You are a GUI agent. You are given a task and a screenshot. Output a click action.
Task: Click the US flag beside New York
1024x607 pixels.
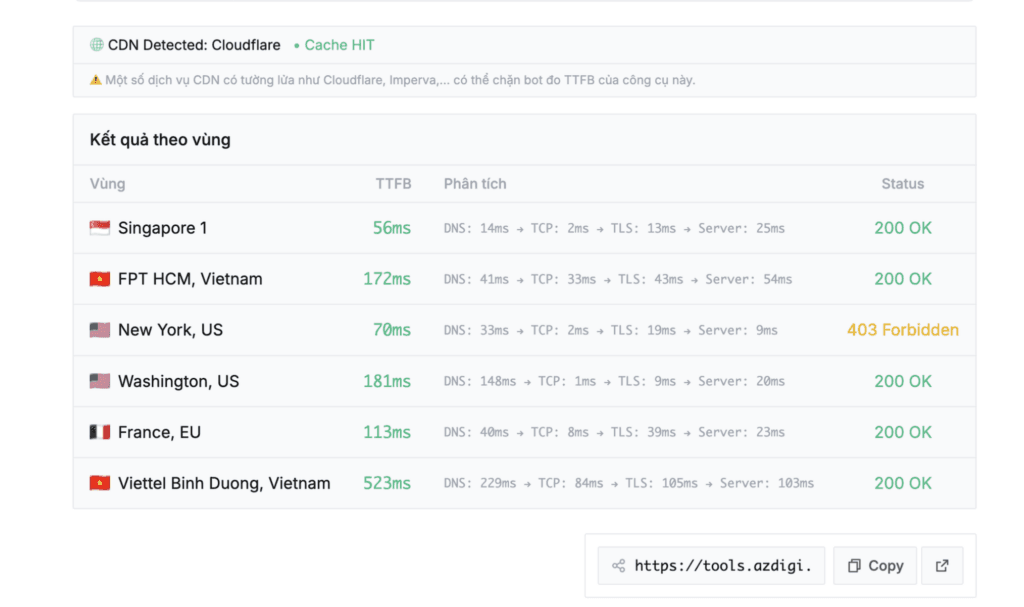pyautogui.click(x=99, y=330)
